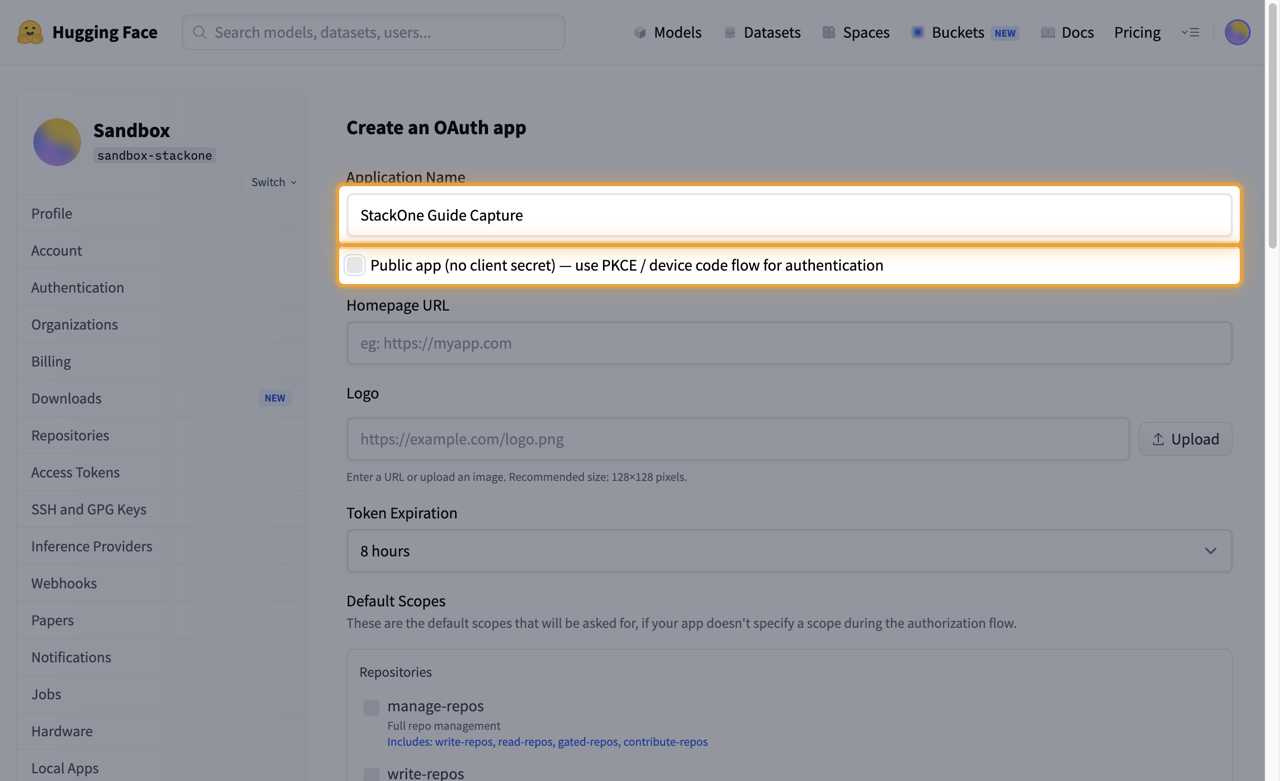Click the Application Name input field
1280x781 pixels.
tap(789, 215)
